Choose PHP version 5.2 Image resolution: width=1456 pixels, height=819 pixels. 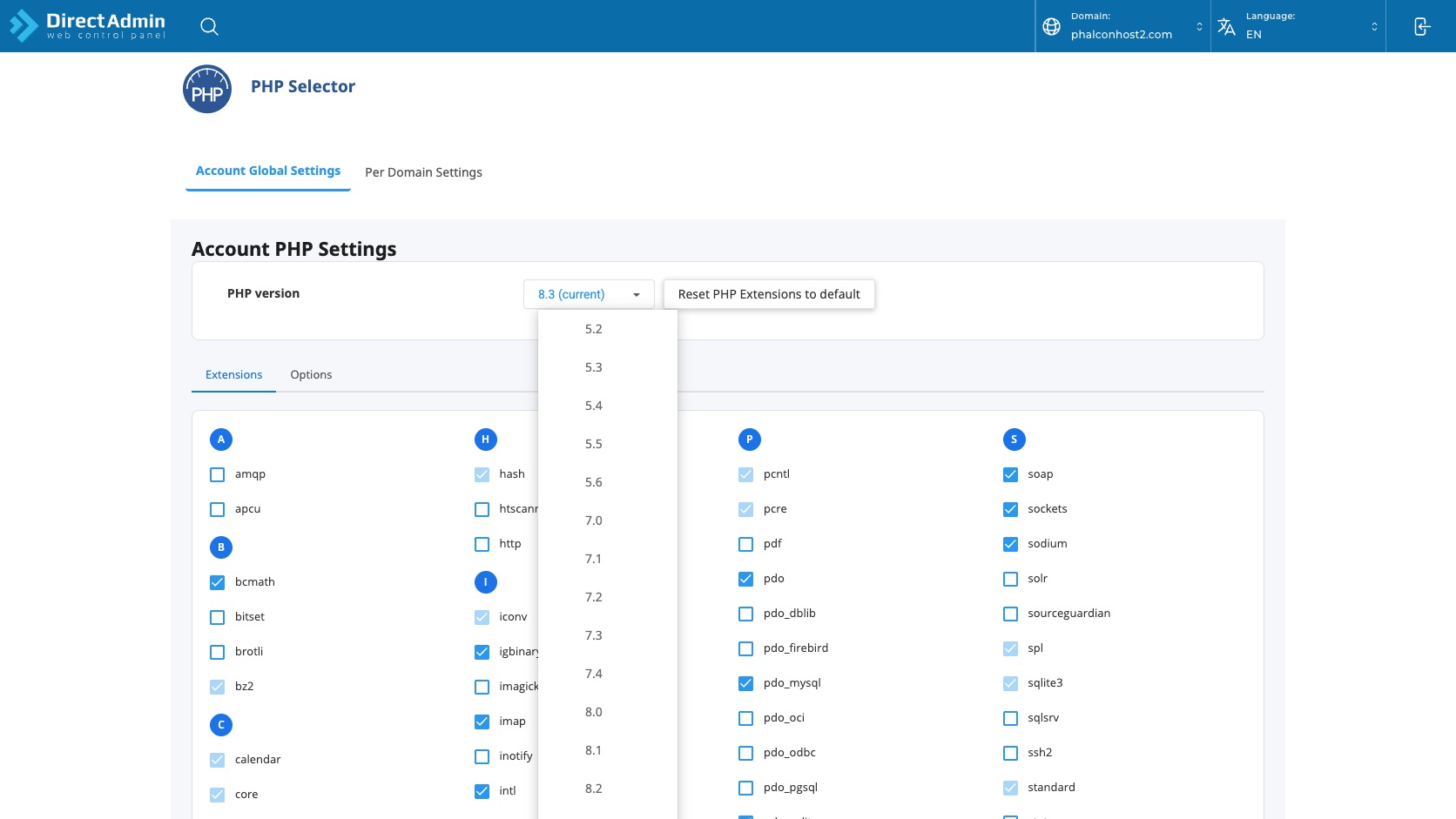pyautogui.click(x=608, y=329)
